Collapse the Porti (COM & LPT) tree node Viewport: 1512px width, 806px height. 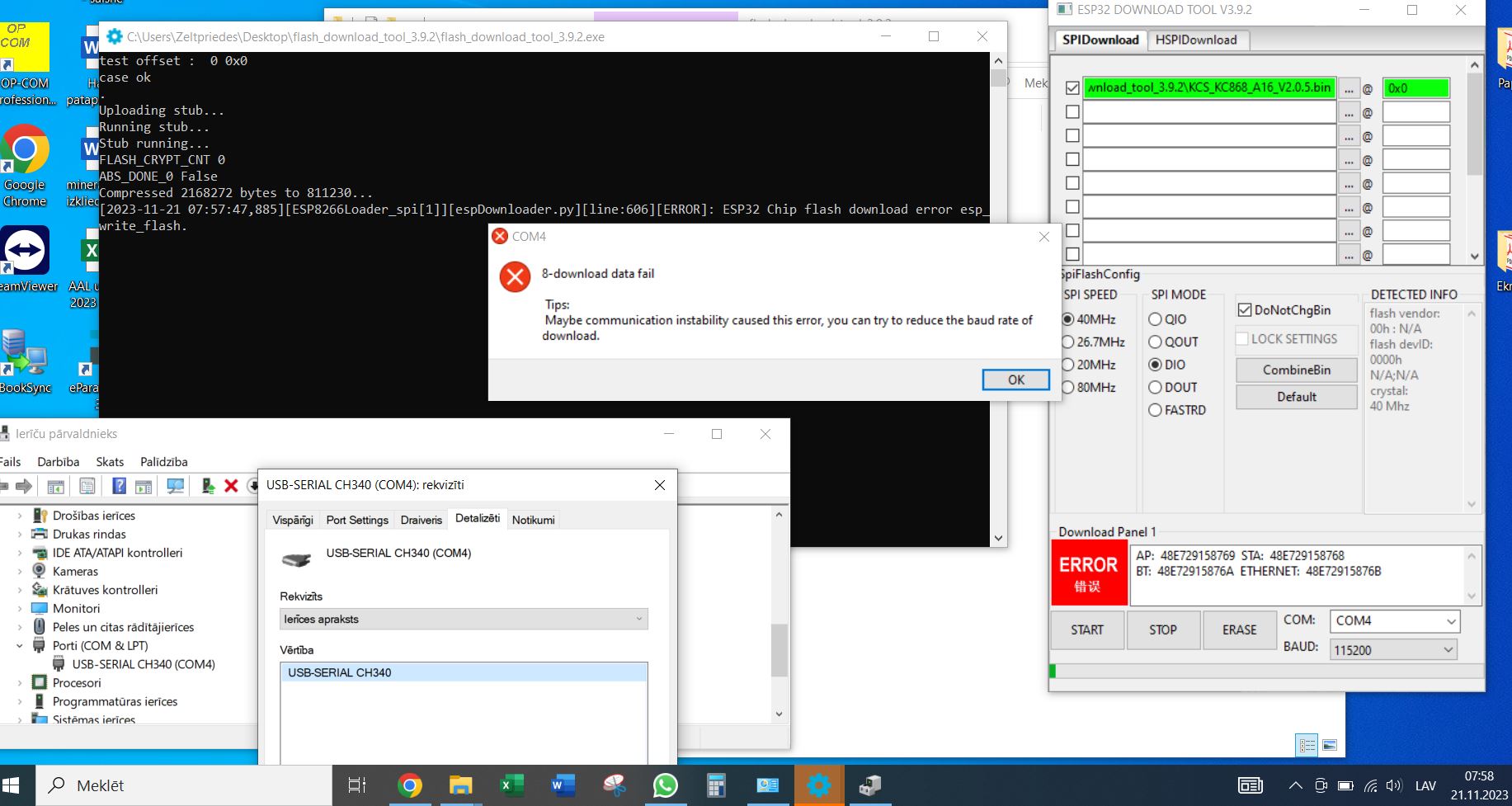[20, 646]
